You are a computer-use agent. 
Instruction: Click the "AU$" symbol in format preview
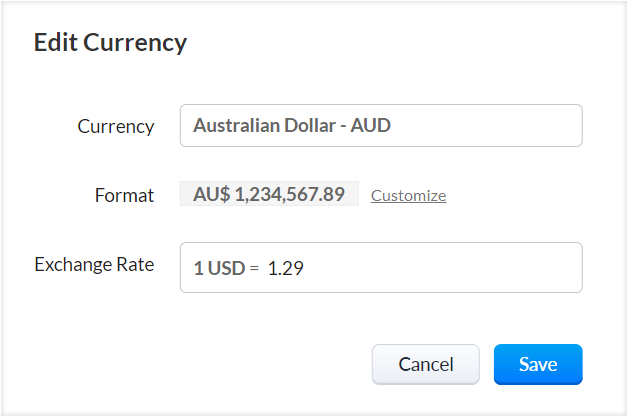point(211,195)
